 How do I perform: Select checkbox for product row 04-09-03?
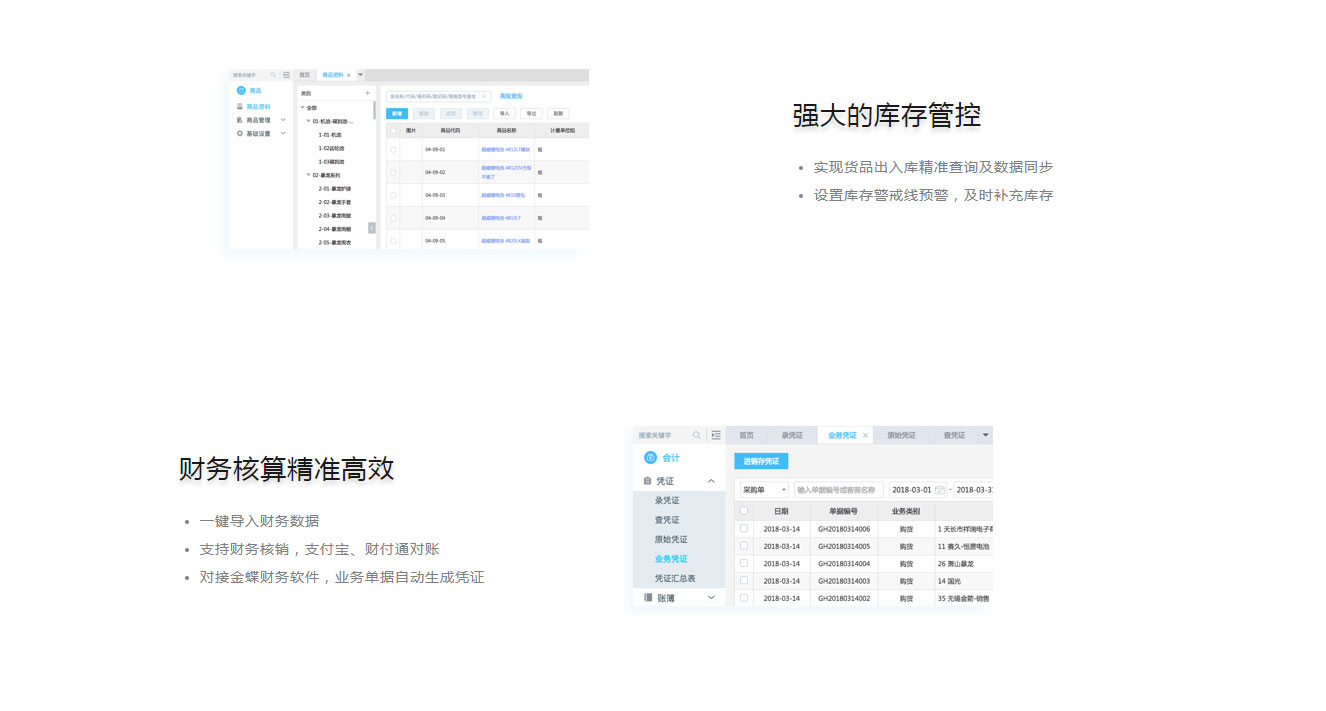[393, 195]
